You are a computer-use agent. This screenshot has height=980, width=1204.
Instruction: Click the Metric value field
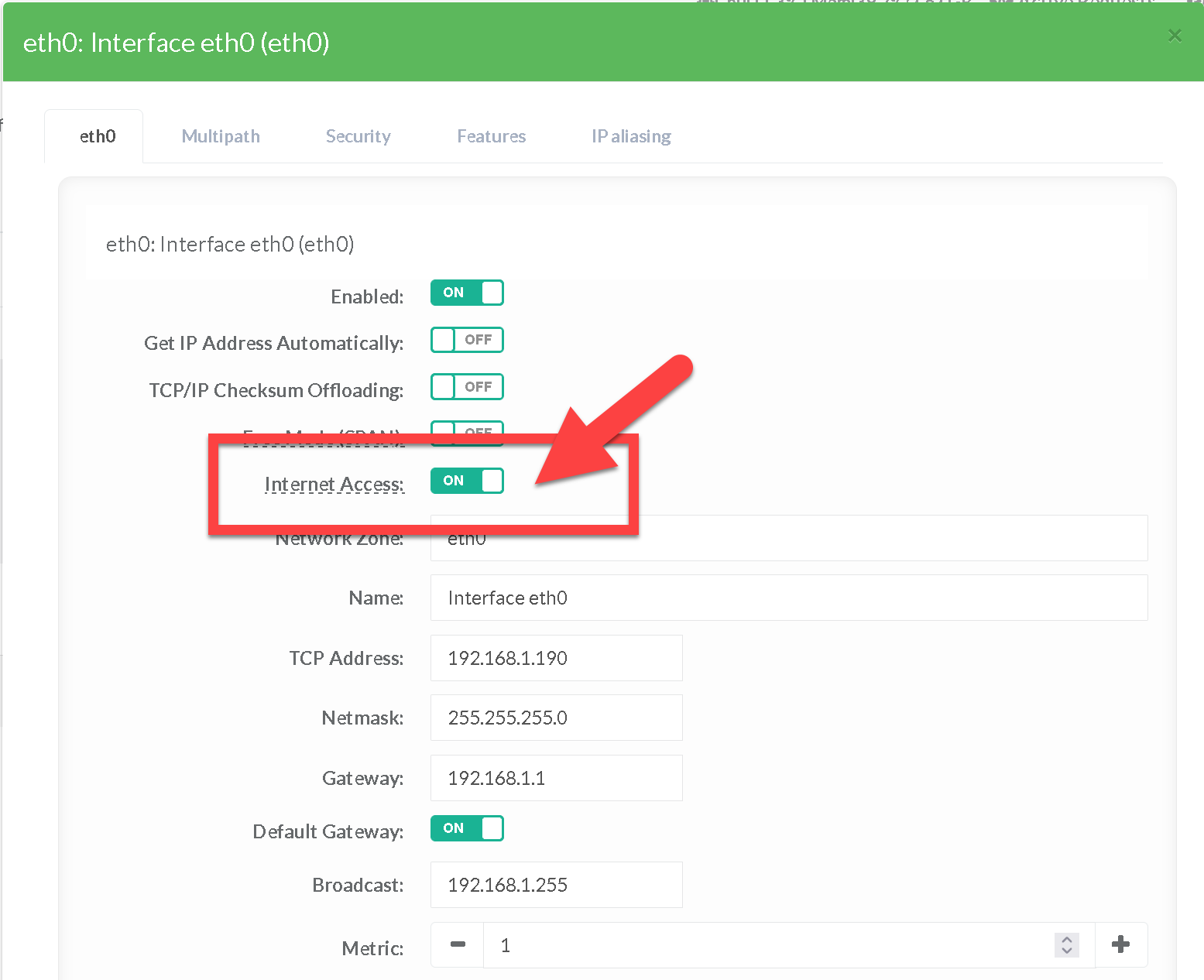pos(767,944)
